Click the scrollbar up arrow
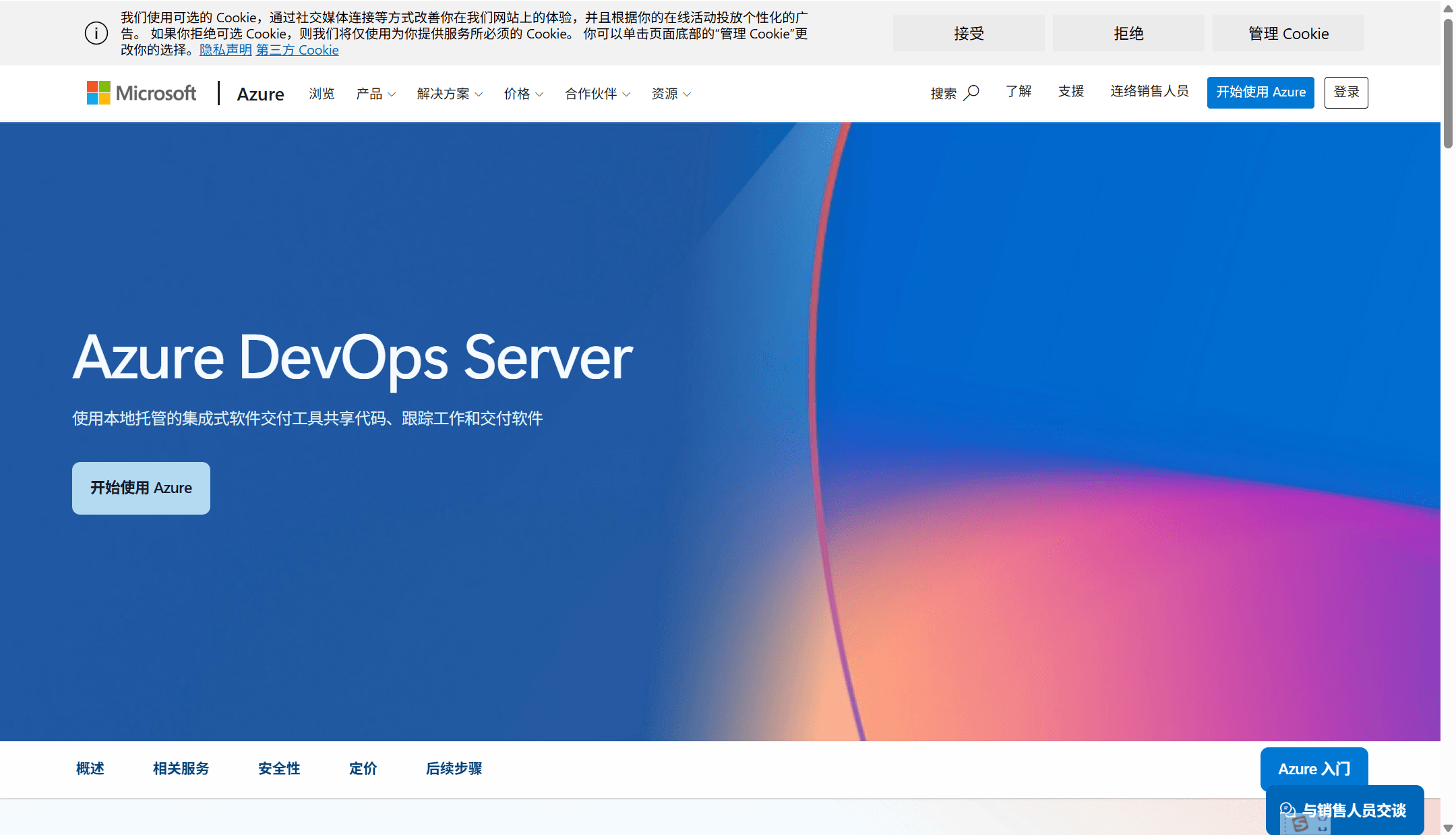 [1448, 8]
